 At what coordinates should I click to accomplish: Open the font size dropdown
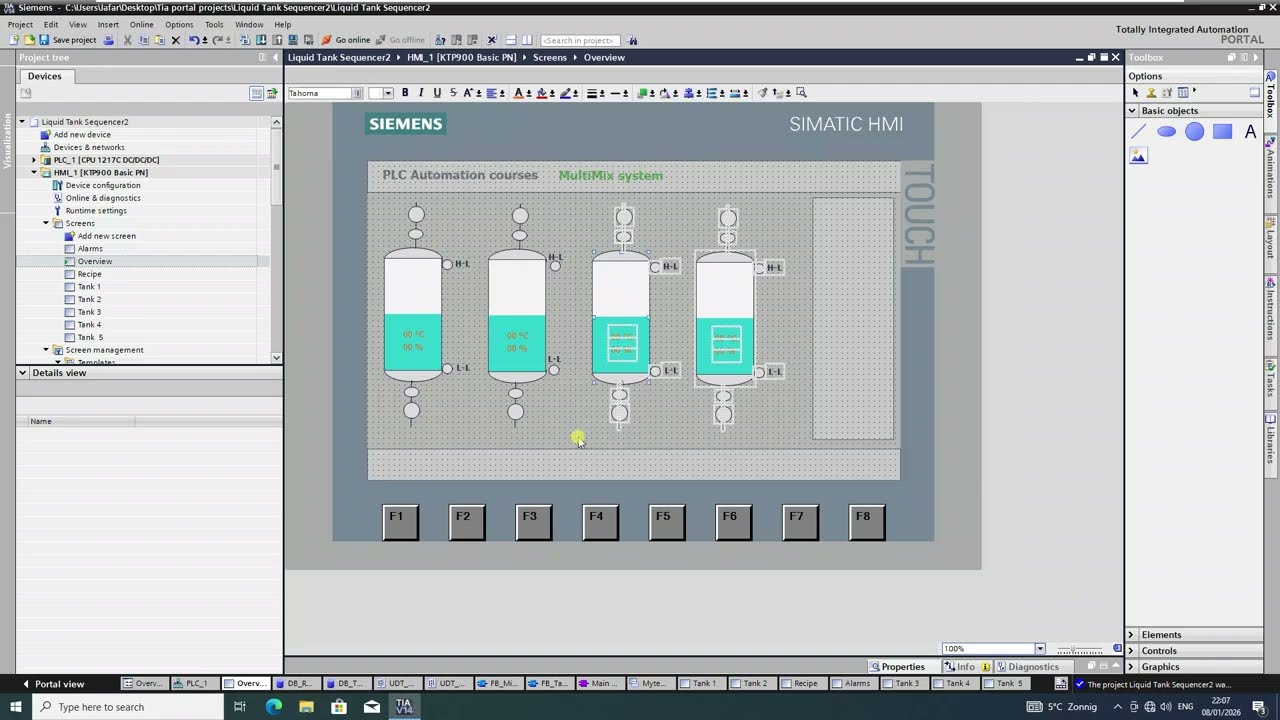click(388, 93)
